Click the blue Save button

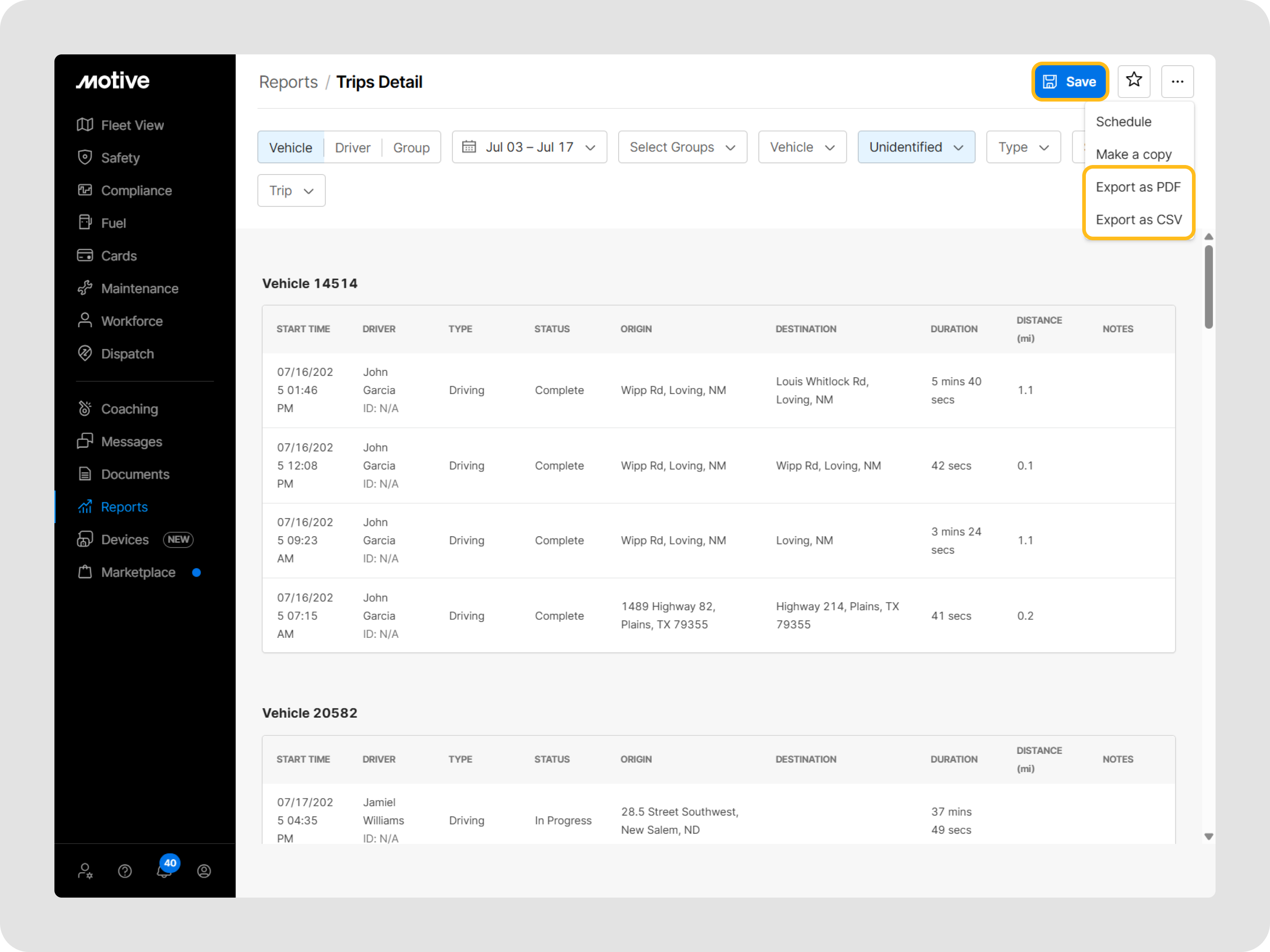1070,82
